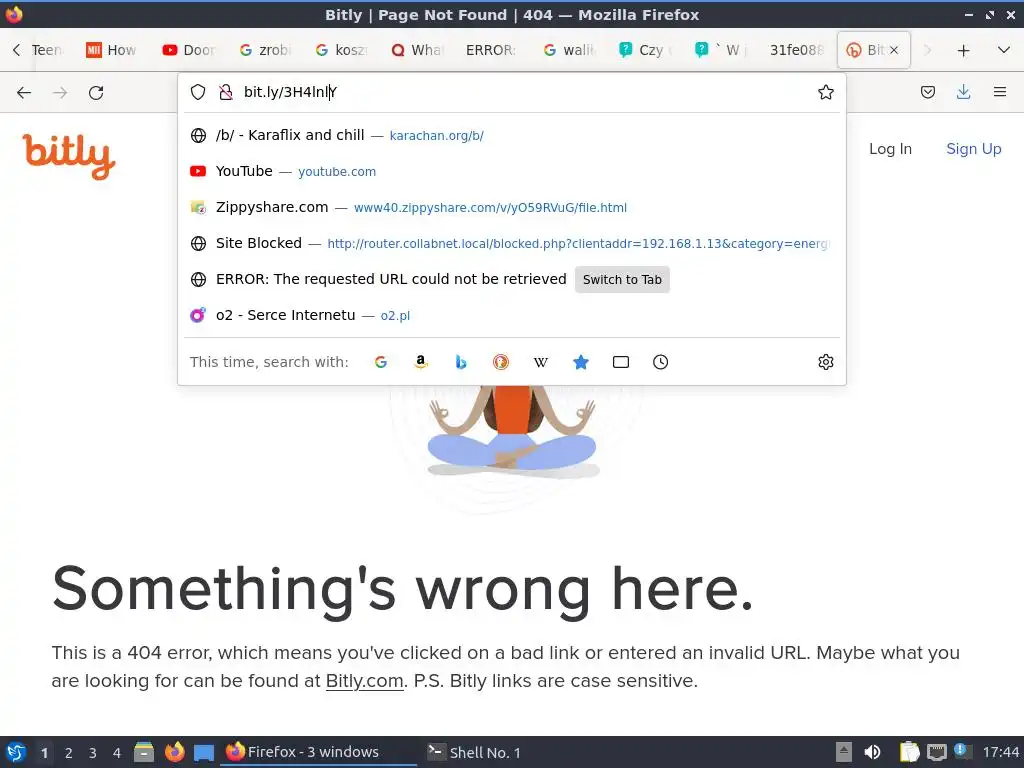Search this time with DuckDuckGo
The height and width of the screenshot is (768, 1024).
tap(501, 362)
